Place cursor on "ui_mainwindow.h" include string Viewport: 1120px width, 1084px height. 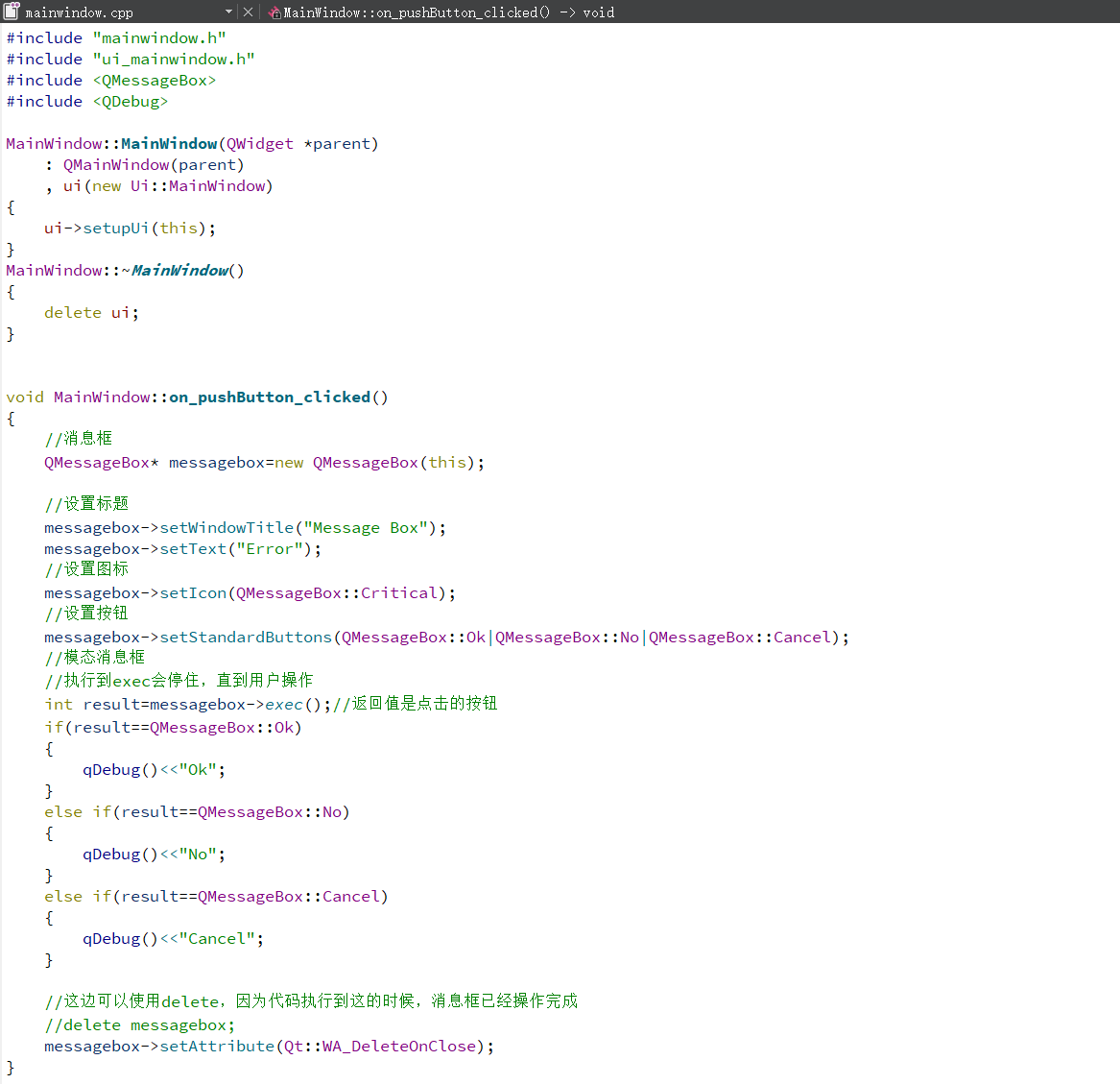click(x=173, y=60)
